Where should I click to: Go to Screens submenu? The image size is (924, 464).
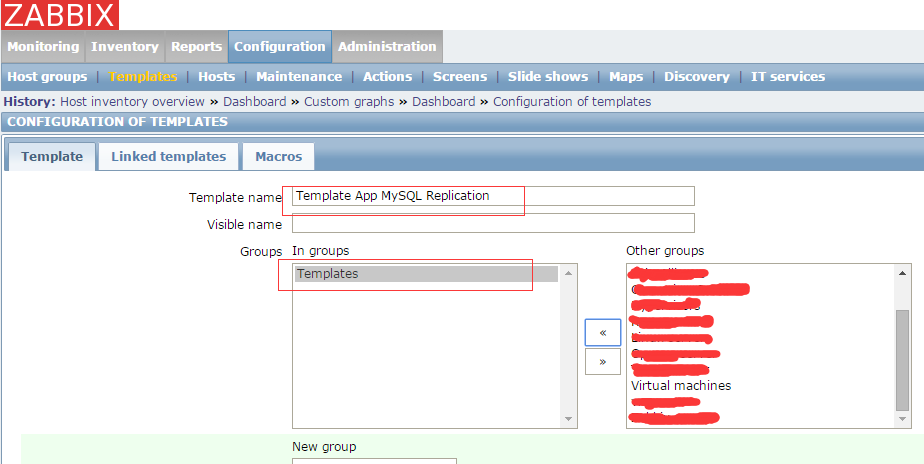(x=460, y=77)
